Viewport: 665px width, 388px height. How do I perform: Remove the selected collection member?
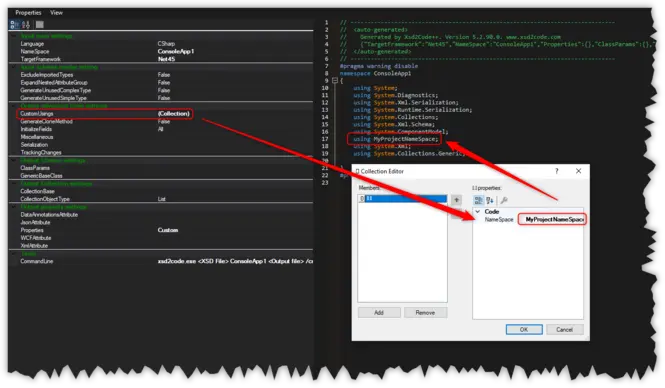tap(425, 313)
